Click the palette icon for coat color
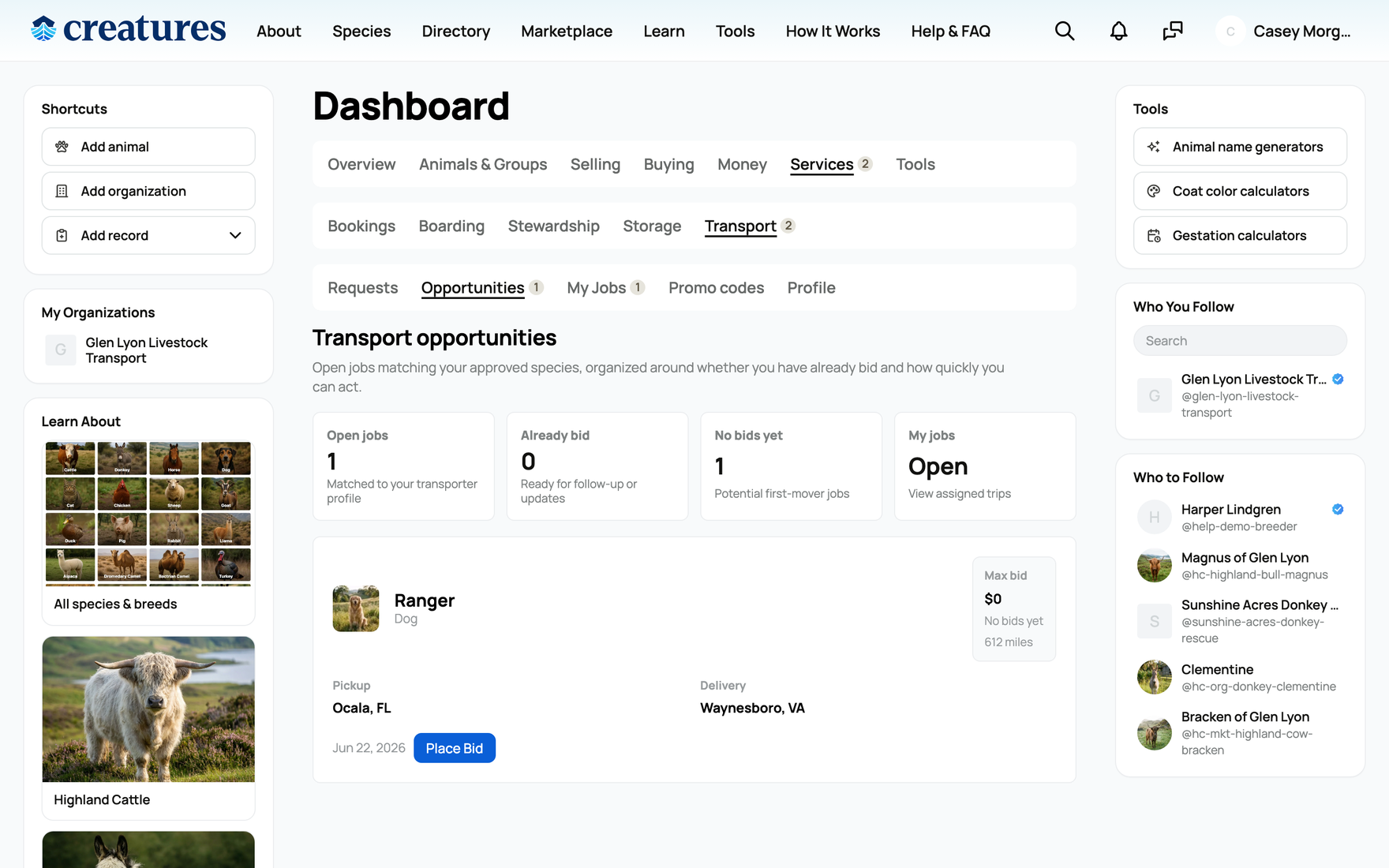This screenshot has width=1389, height=868. coord(1154,191)
